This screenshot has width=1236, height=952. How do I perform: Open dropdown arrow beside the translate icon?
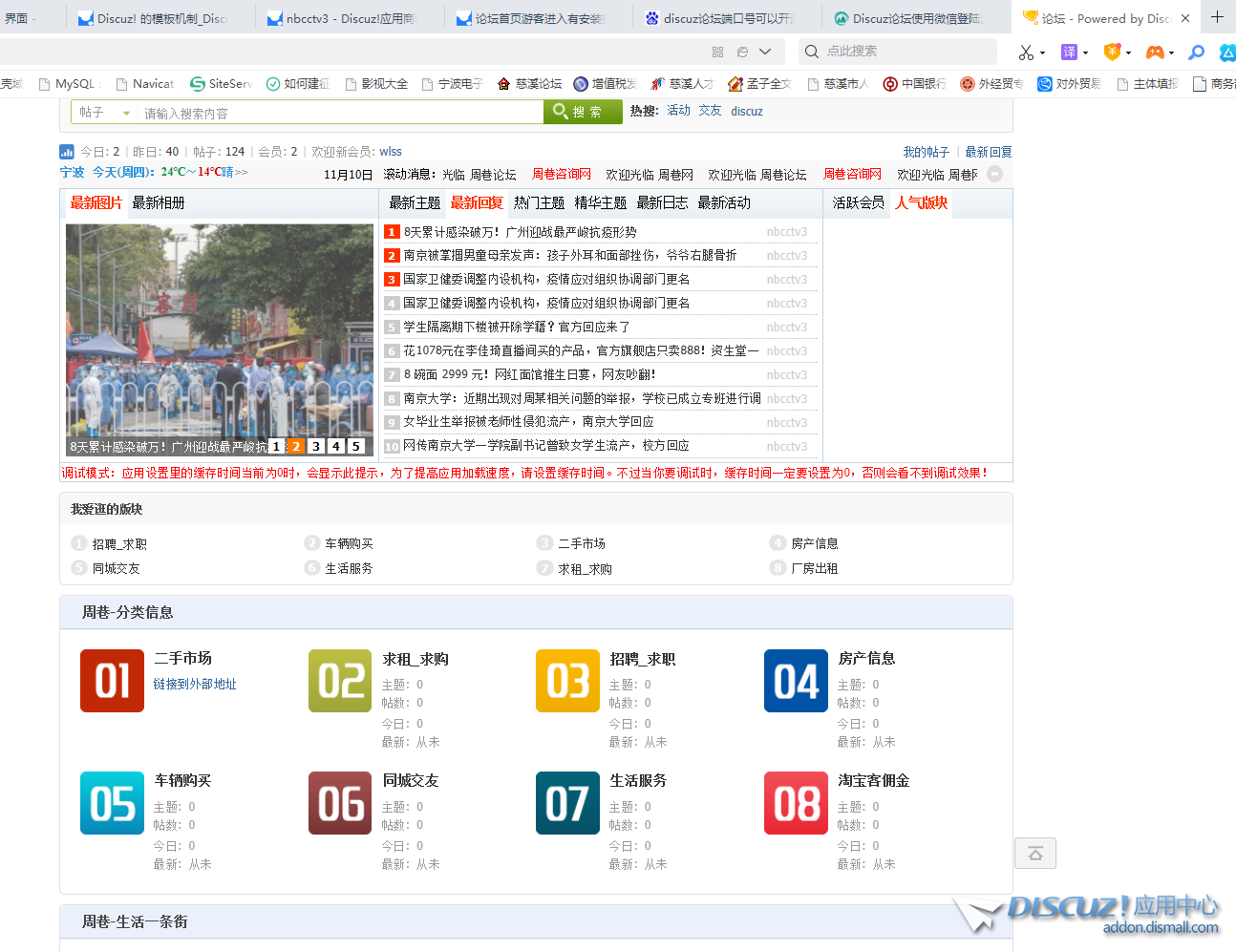tap(1085, 53)
